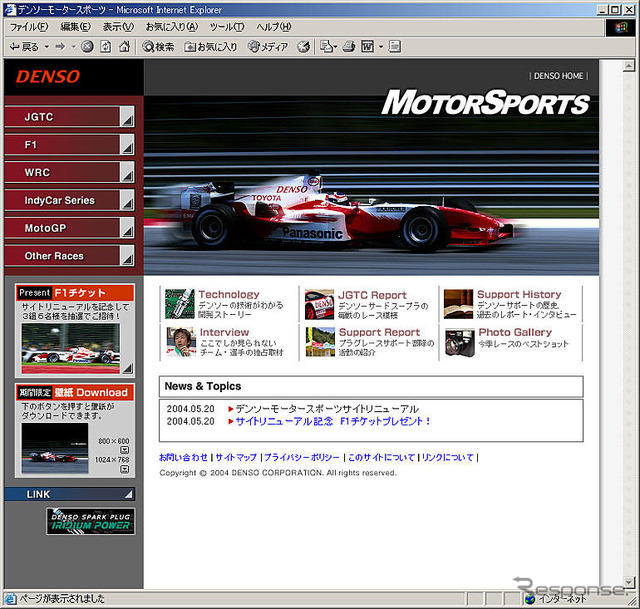Click the Technology spark plug thumbnail
Screen dimensions: 640x609
(180, 304)
